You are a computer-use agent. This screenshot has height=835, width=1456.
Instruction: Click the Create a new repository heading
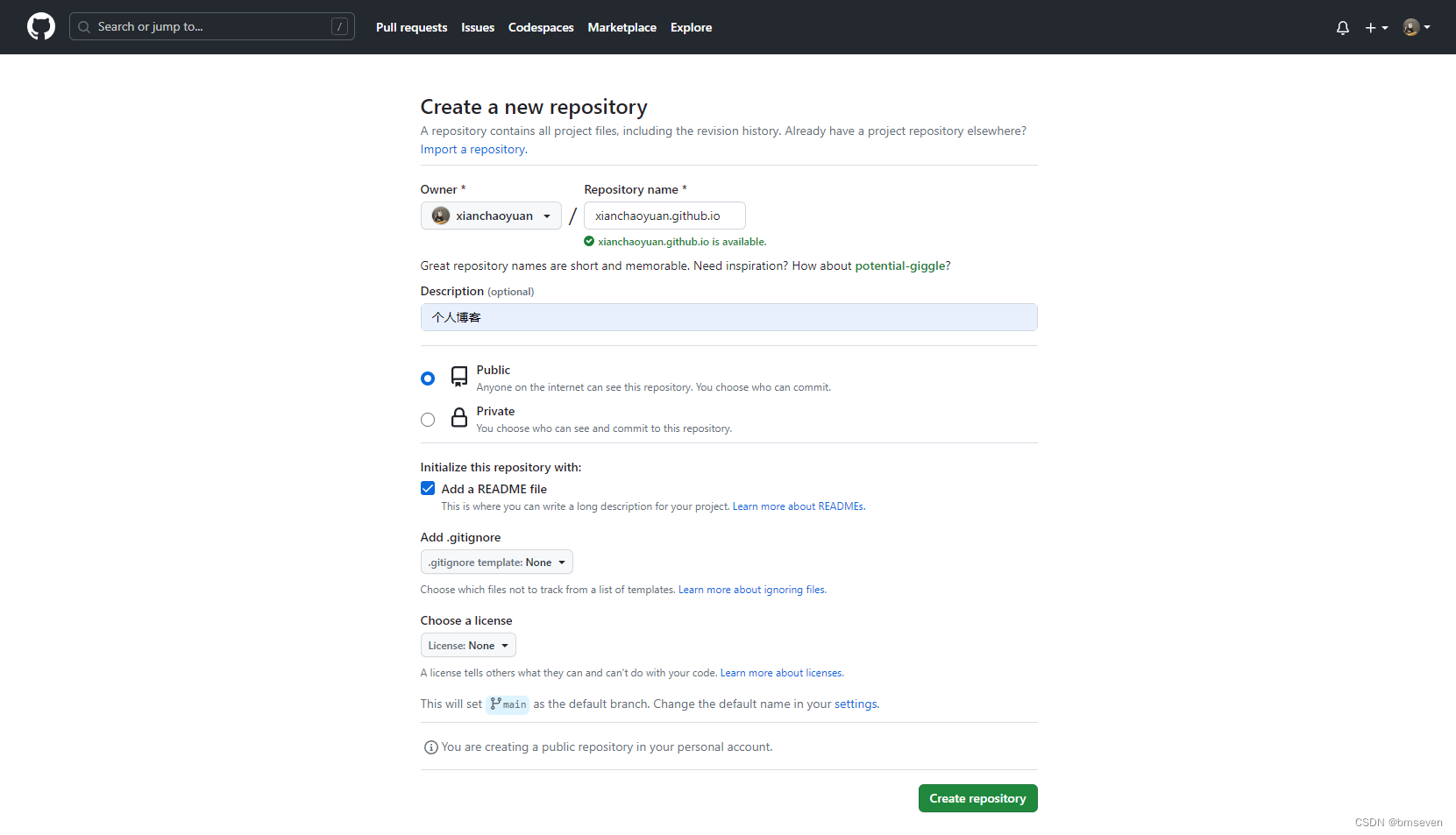coord(534,107)
